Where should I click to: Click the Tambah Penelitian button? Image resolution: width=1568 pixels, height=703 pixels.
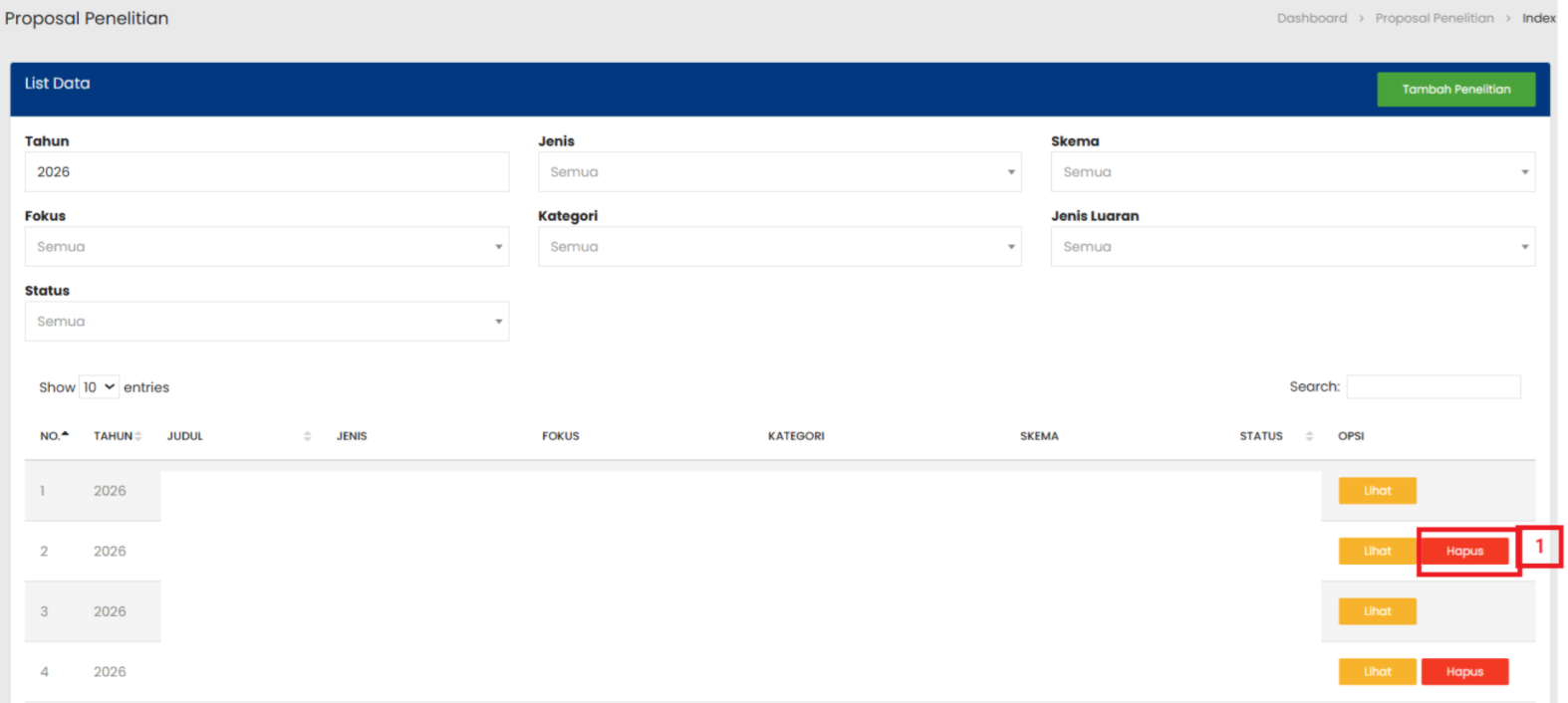pyautogui.click(x=1454, y=90)
